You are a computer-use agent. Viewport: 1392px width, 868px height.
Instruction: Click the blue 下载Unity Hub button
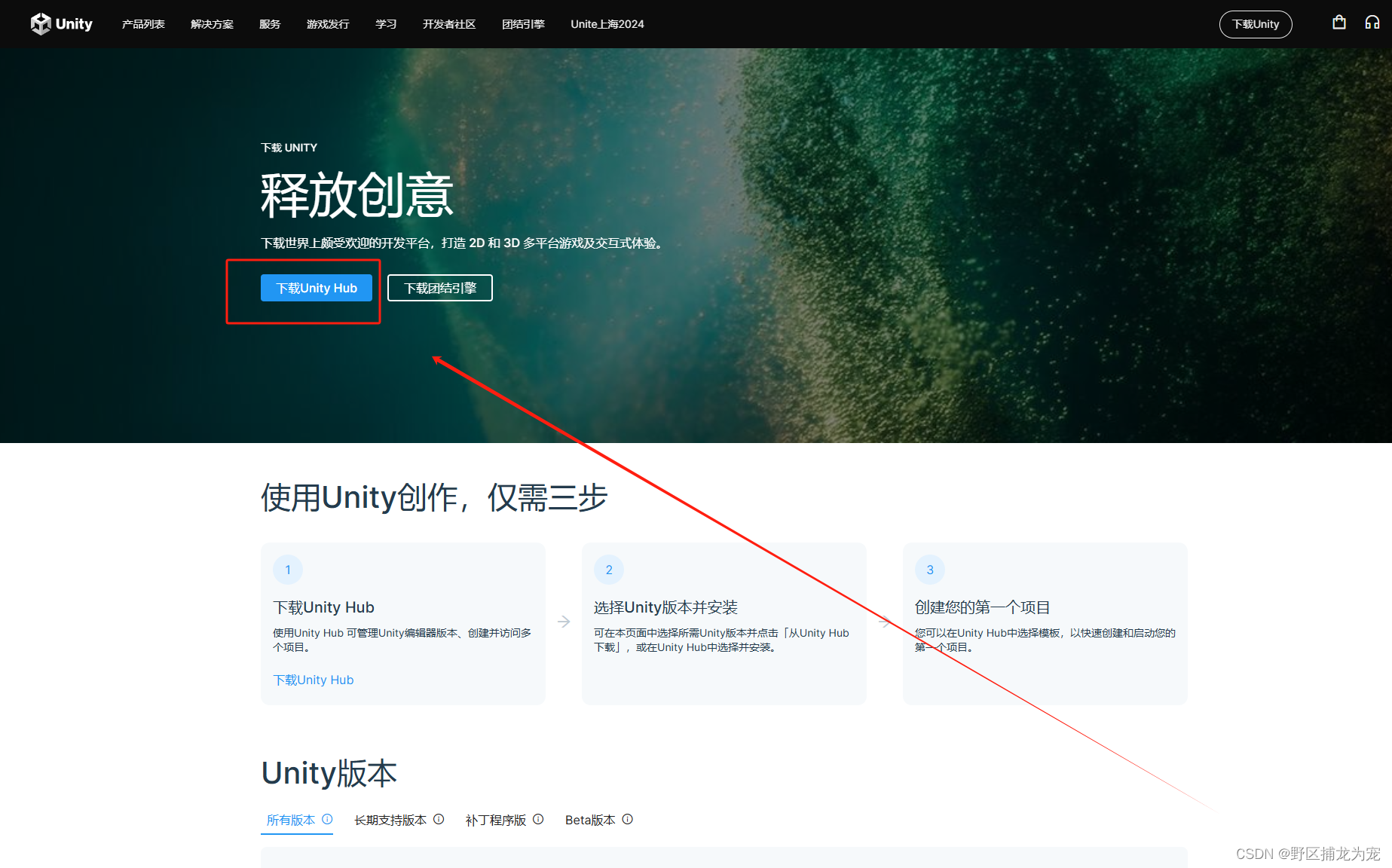(317, 288)
